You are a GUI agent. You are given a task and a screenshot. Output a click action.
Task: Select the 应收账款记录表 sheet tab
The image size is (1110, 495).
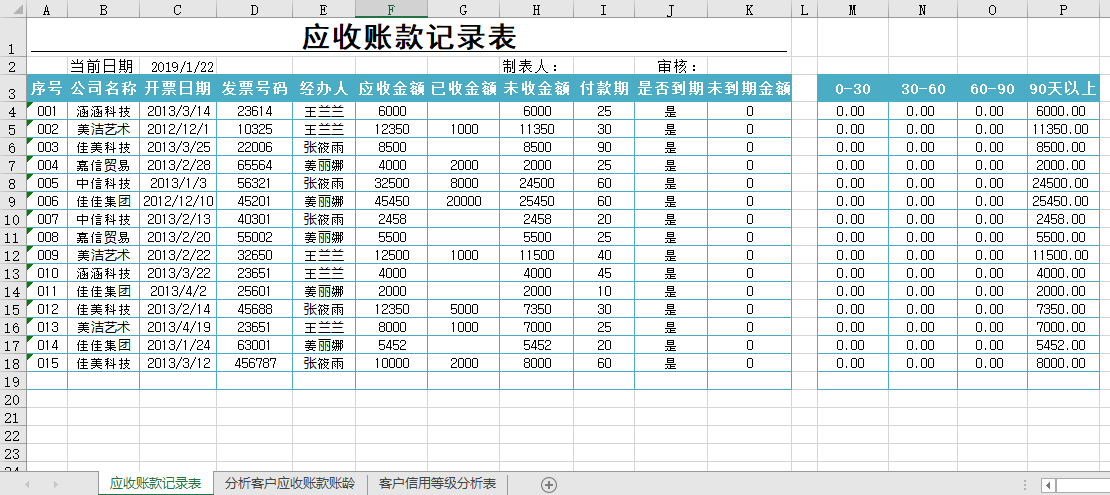pyautogui.click(x=155, y=484)
